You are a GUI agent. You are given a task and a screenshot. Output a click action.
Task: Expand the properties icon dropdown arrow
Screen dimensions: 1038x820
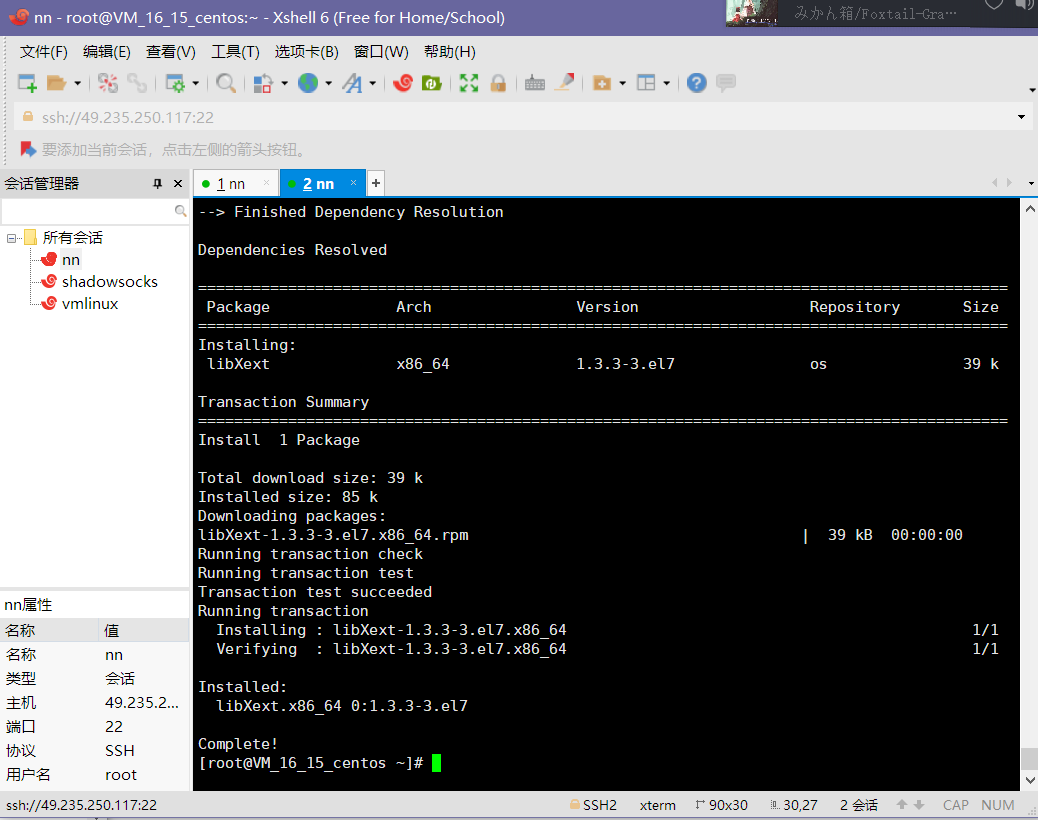pyautogui.click(x=195, y=83)
